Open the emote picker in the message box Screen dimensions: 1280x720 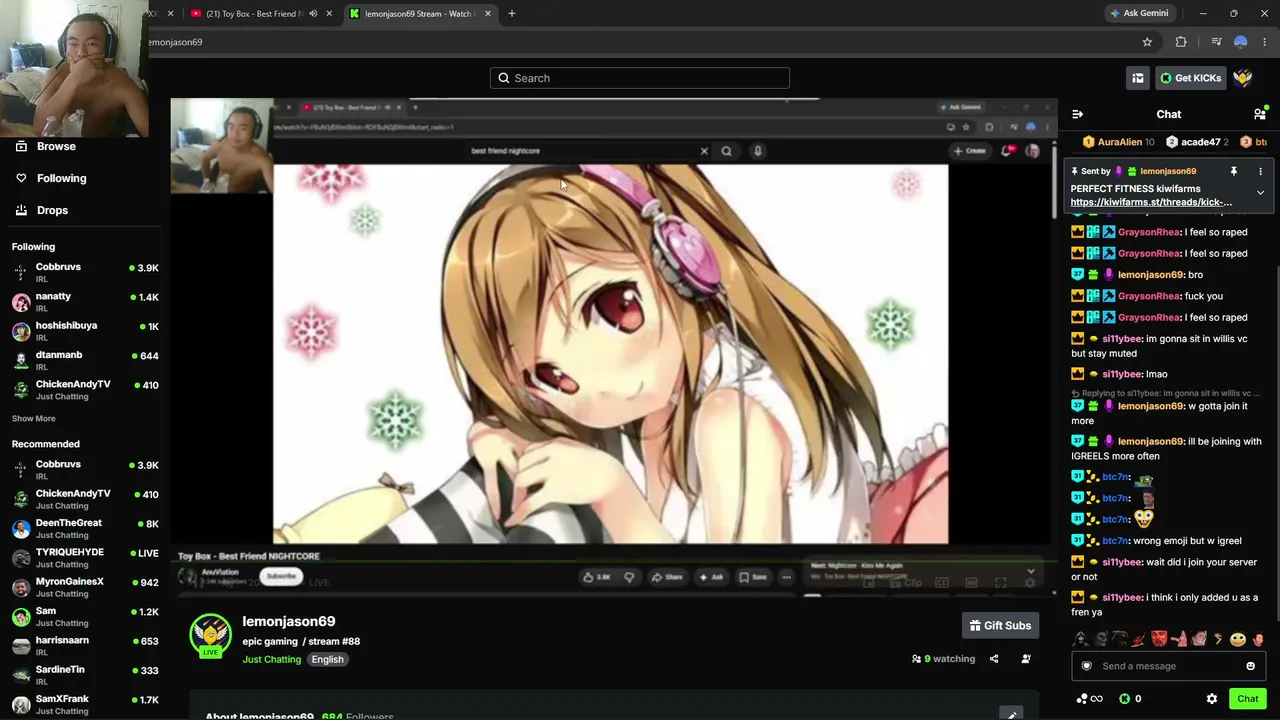click(1250, 666)
